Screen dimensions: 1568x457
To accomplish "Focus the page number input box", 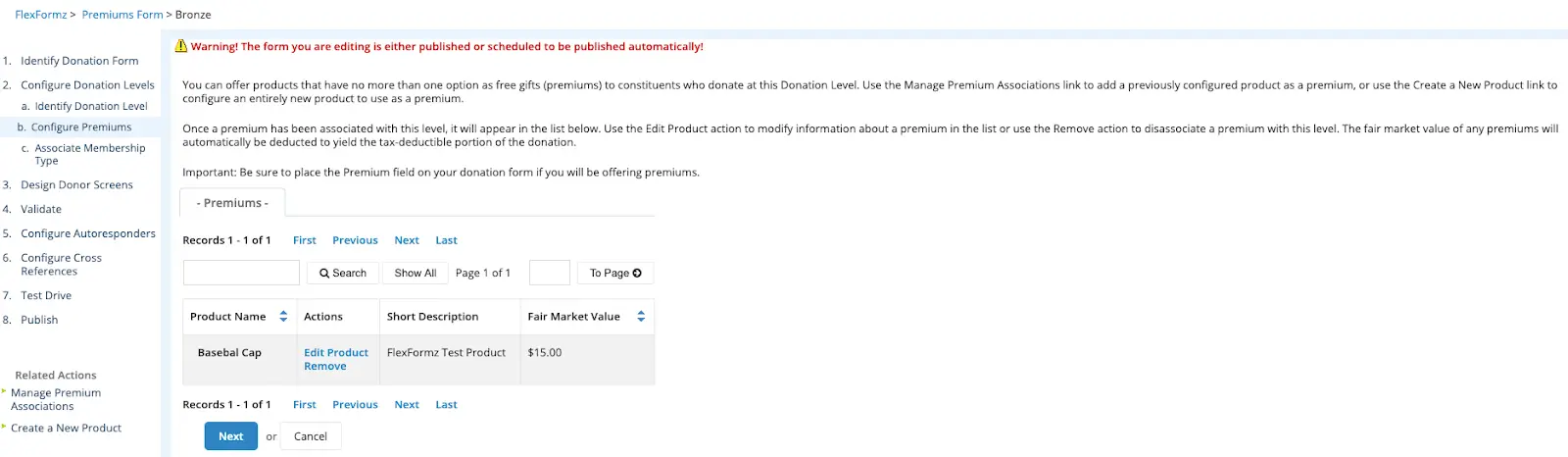I will 550,273.
